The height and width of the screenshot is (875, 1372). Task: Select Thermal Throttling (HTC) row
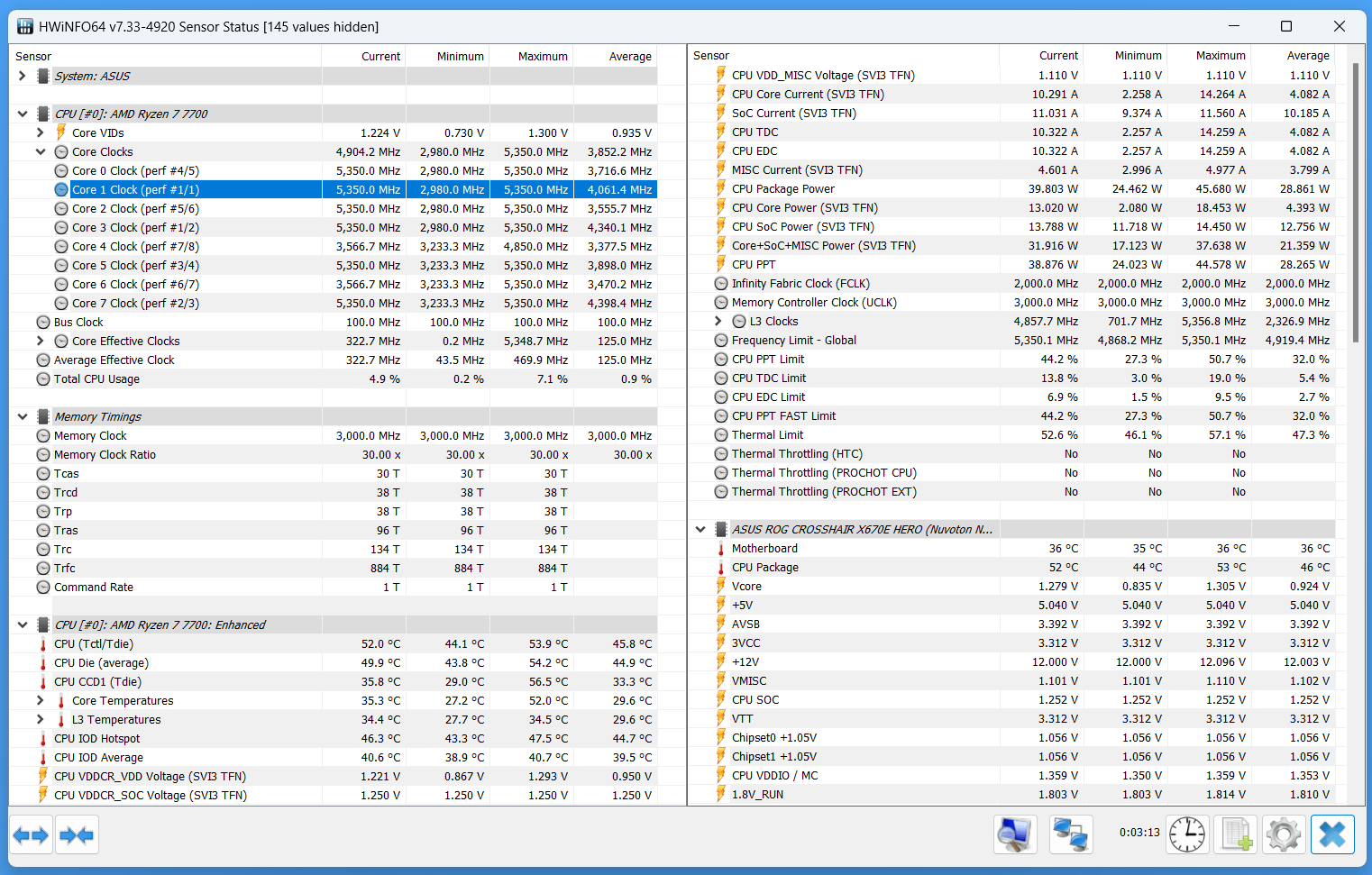pos(1011,453)
